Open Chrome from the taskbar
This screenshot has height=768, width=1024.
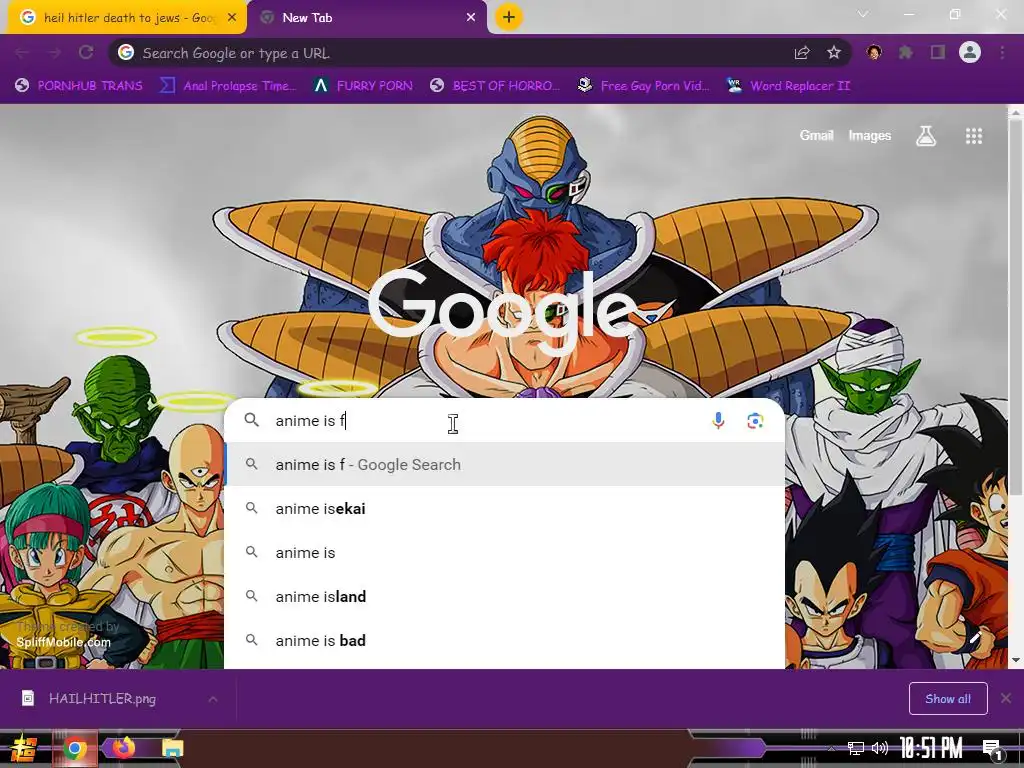(x=74, y=748)
